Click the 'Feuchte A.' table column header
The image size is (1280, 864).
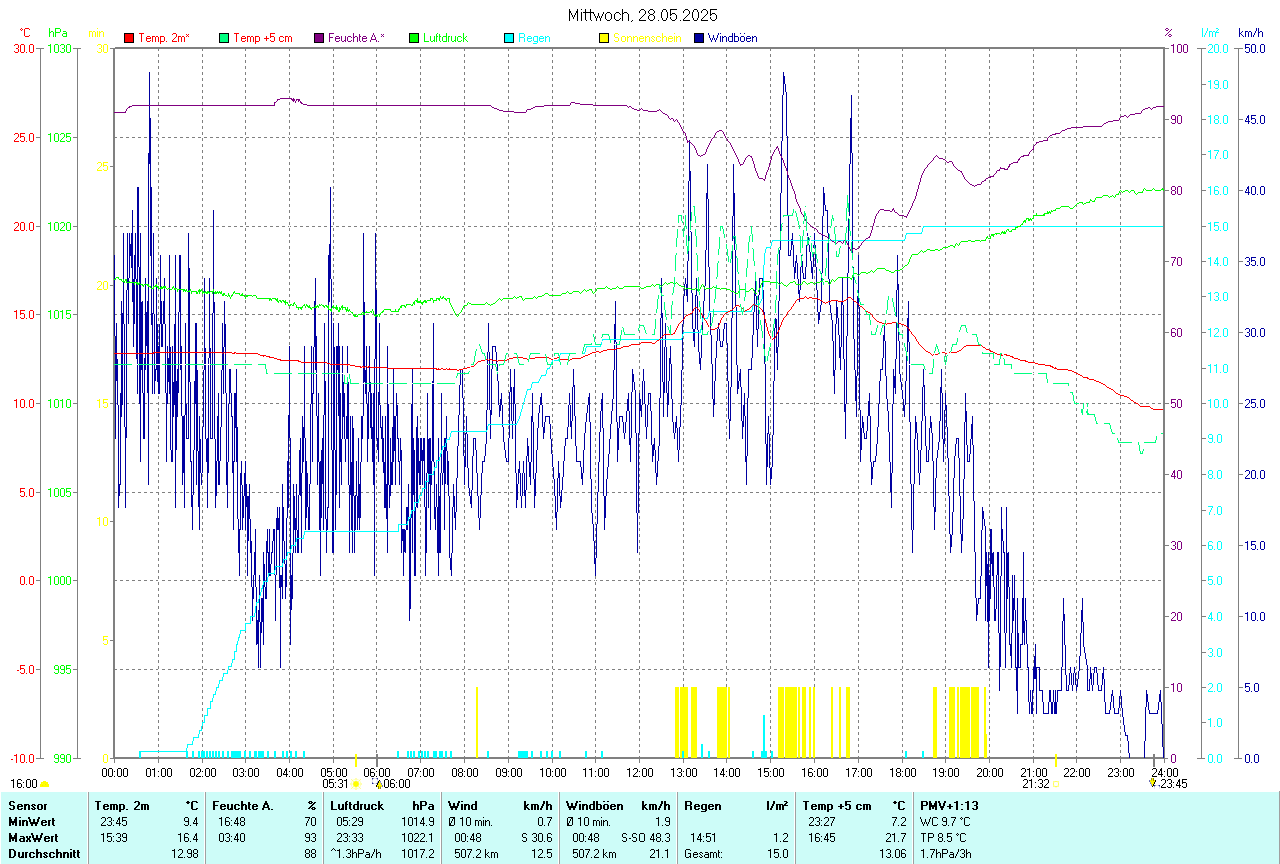click(x=243, y=805)
